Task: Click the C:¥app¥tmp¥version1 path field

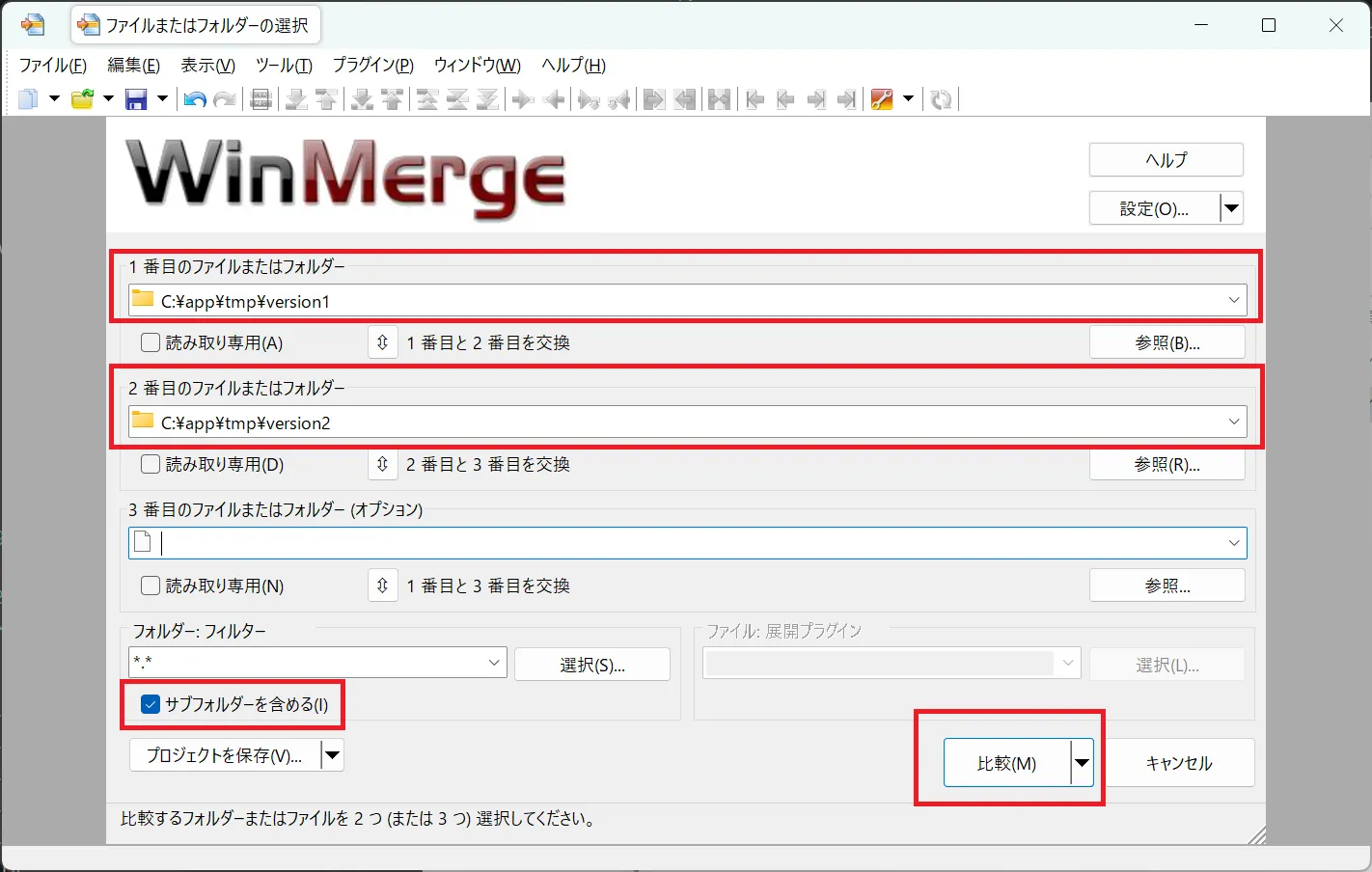Action: click(687, 301)
